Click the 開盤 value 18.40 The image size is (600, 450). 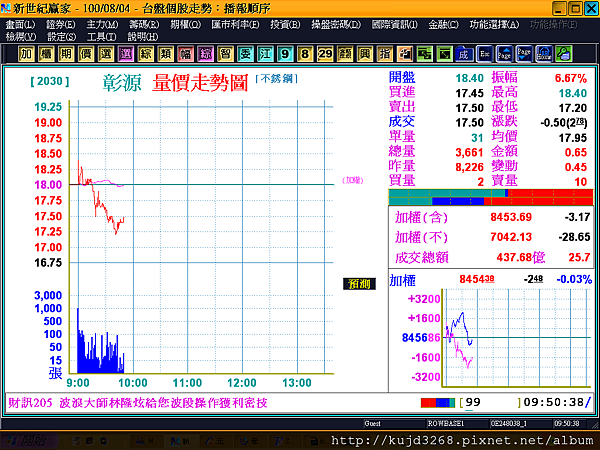(470, 78)
